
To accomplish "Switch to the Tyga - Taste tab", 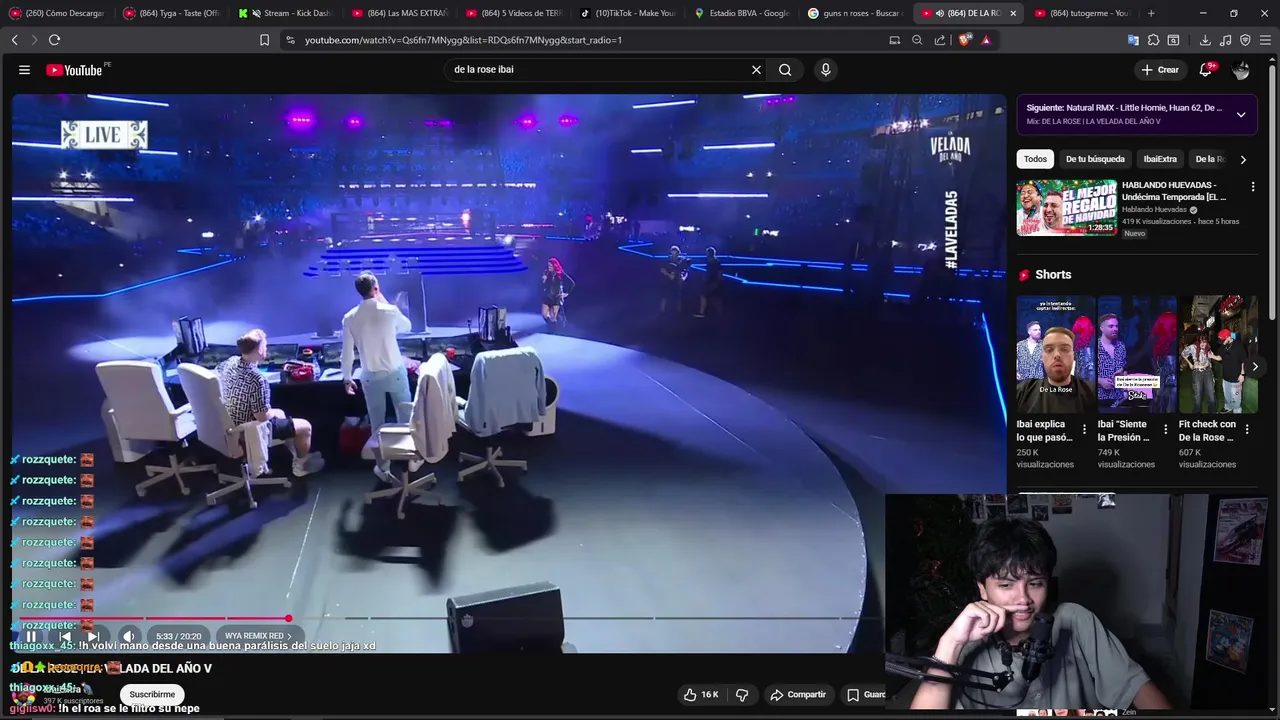I will 171,13.
